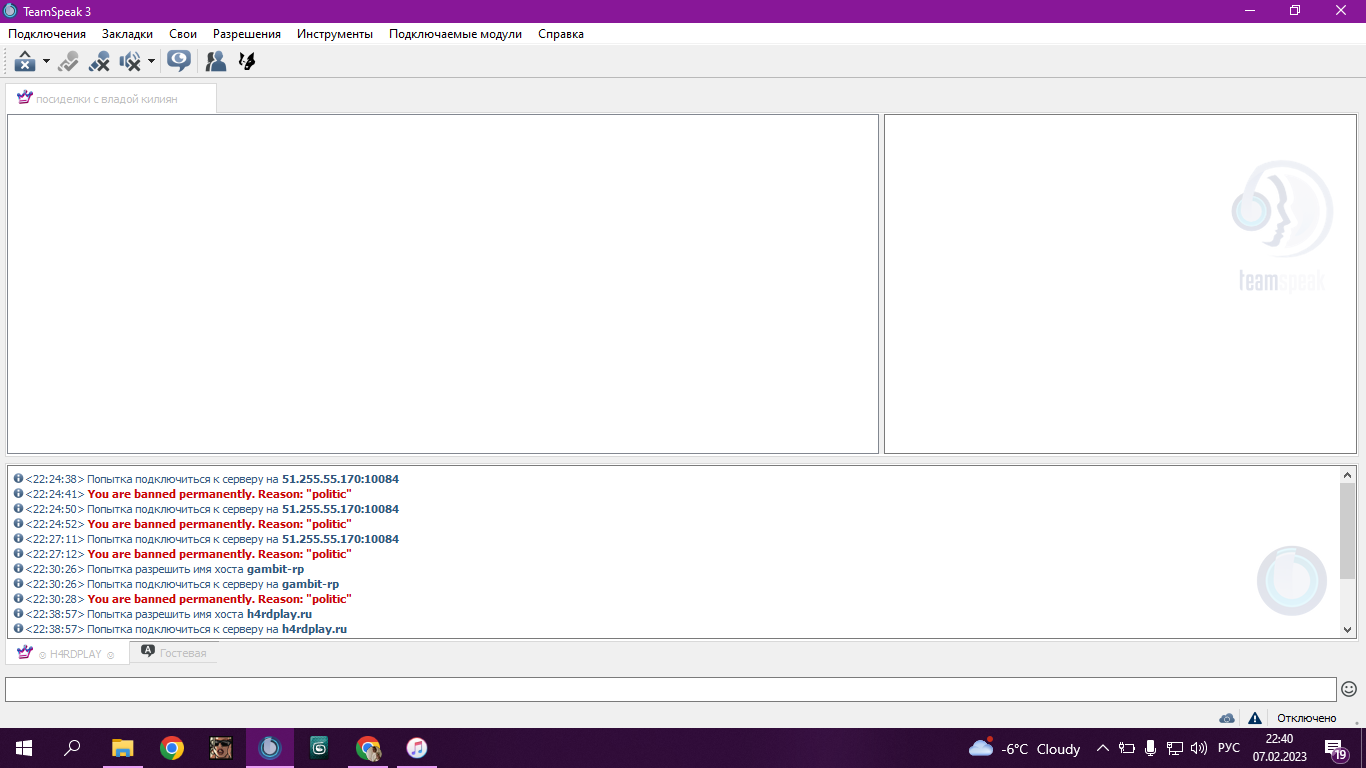Screen dimensions: 1366x768
Task: Click the Overwolf wolf toolbar icon
Action: tap(246, 62)
